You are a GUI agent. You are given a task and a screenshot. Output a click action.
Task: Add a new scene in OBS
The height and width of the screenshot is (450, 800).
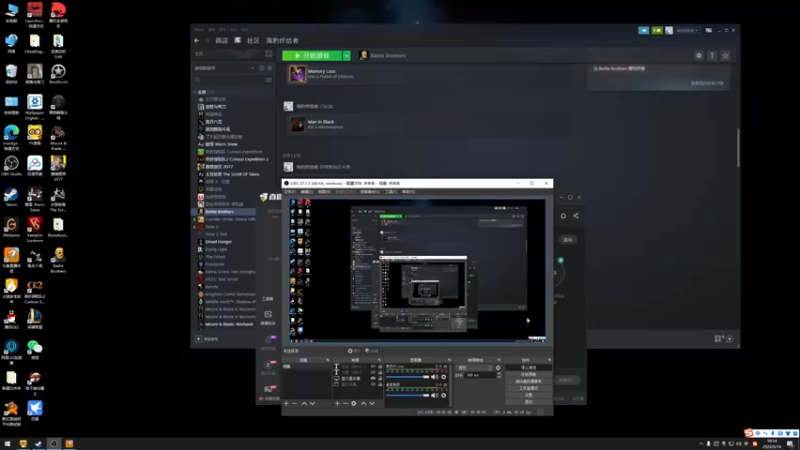pyautogui.click(x=286, y=403)
